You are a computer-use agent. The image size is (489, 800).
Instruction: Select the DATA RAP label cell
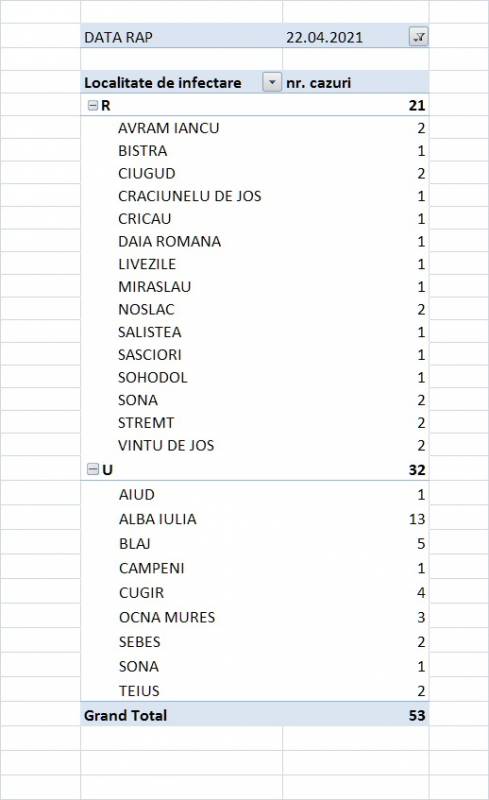[181, 37]
